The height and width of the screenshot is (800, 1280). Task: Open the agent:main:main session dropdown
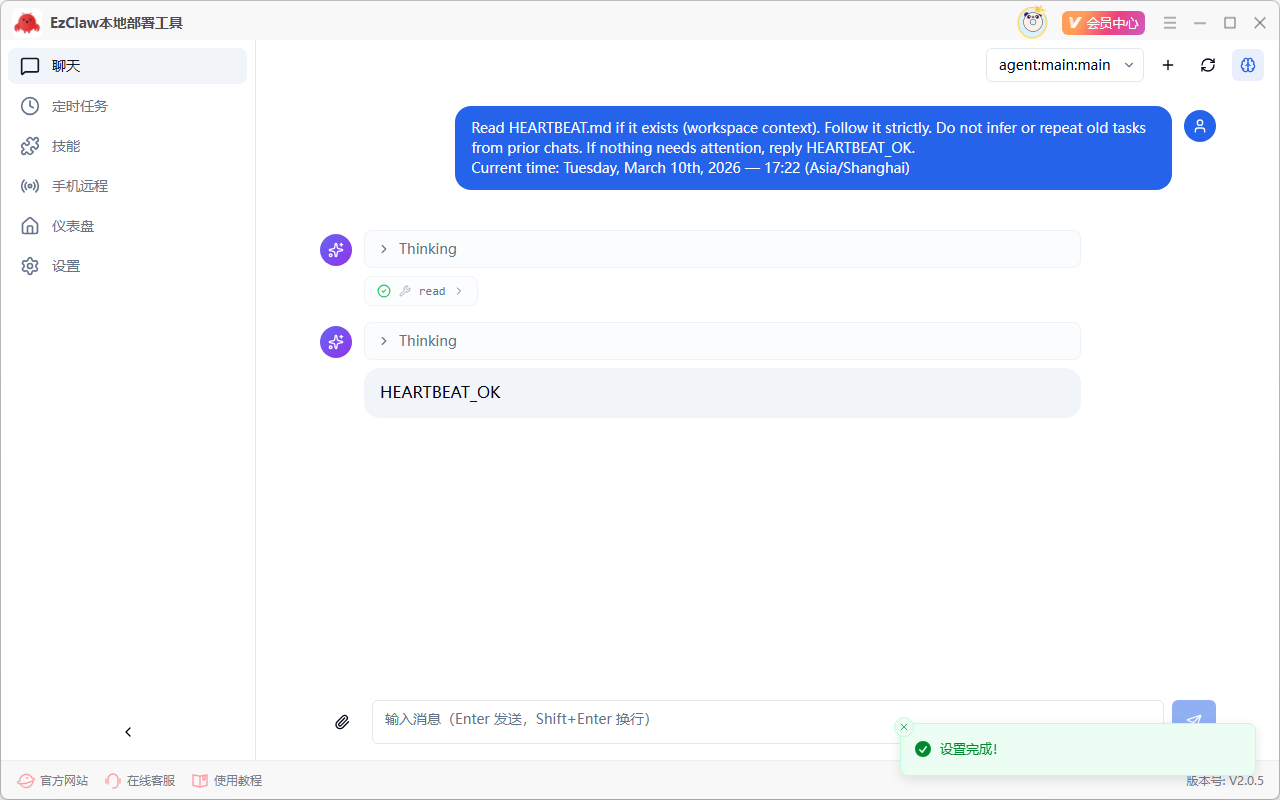point(1064,65)
